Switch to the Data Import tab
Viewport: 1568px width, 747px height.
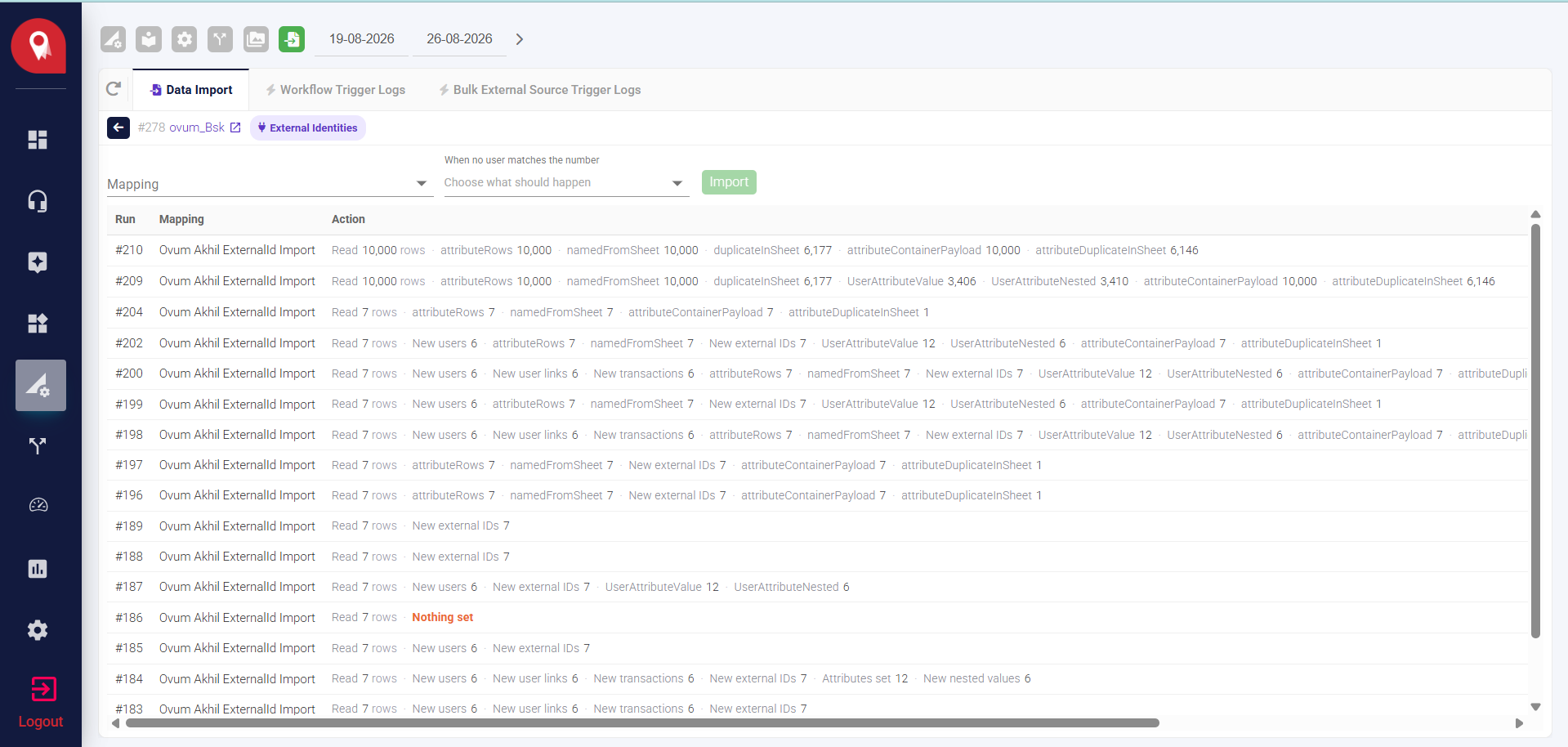point(190,90)
